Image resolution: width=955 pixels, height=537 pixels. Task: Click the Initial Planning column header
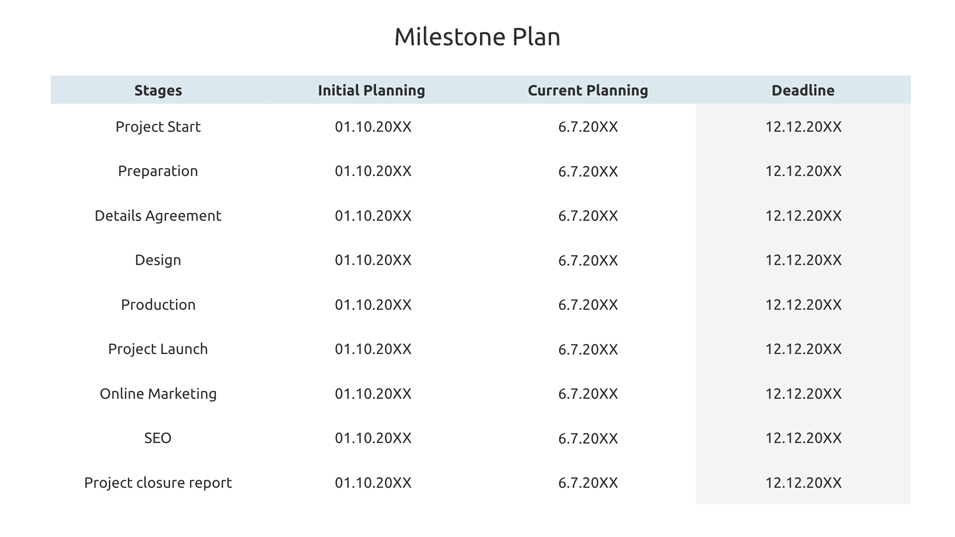[x=372, y=90]
